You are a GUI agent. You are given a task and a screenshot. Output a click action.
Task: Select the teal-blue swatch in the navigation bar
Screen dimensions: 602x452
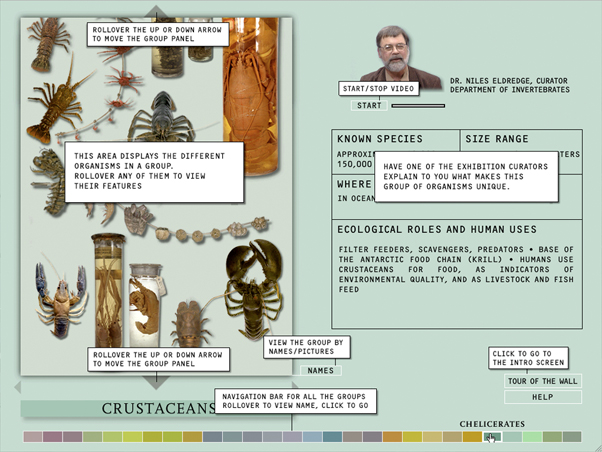[x=332, y=437]
